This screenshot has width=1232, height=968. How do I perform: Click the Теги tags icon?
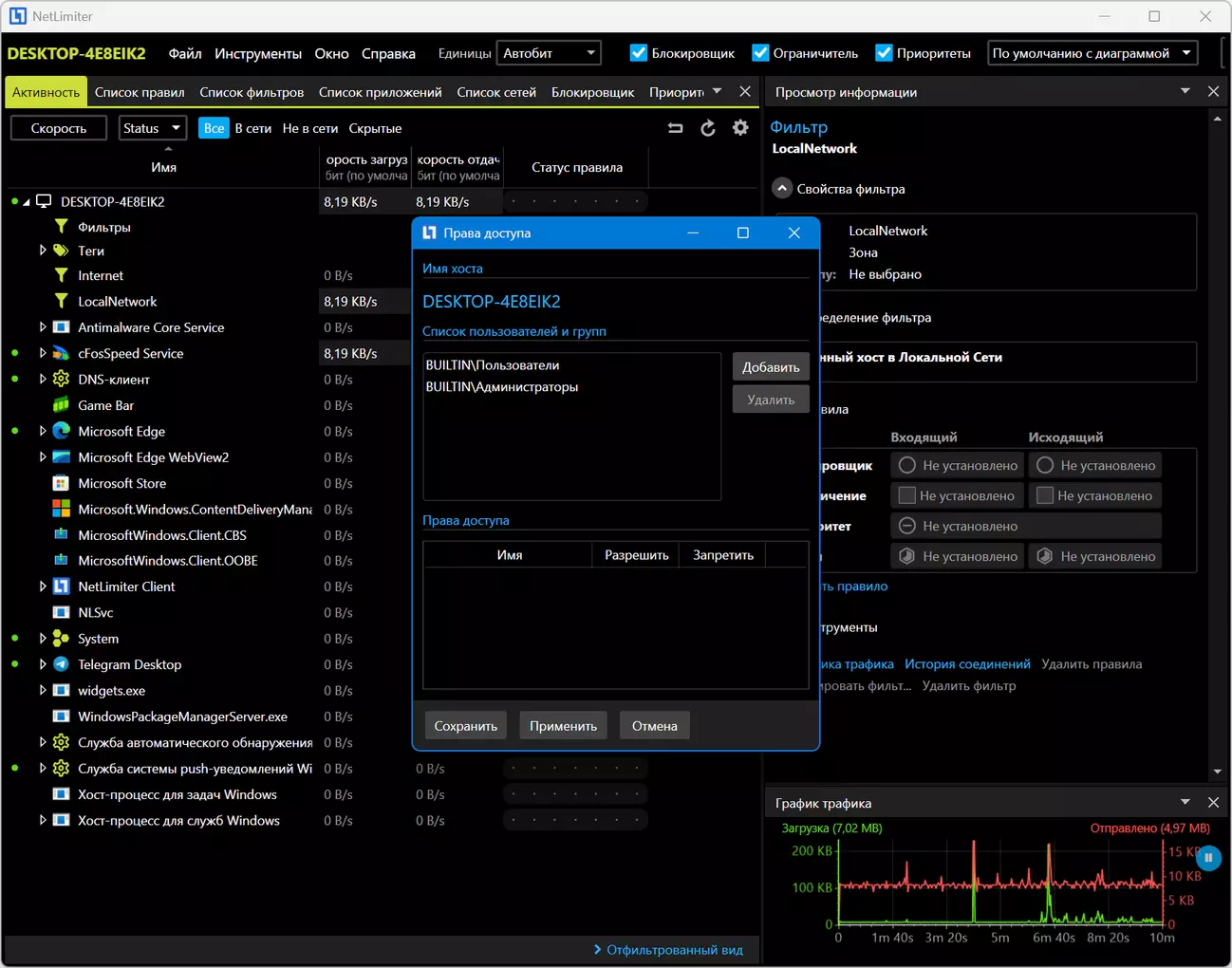61,251
